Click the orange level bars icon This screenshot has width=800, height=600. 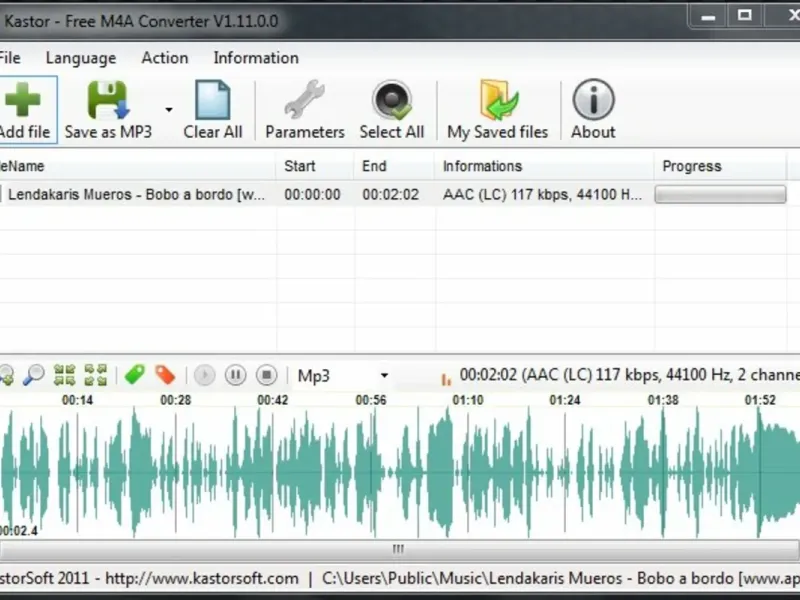[x=446, y=379]
